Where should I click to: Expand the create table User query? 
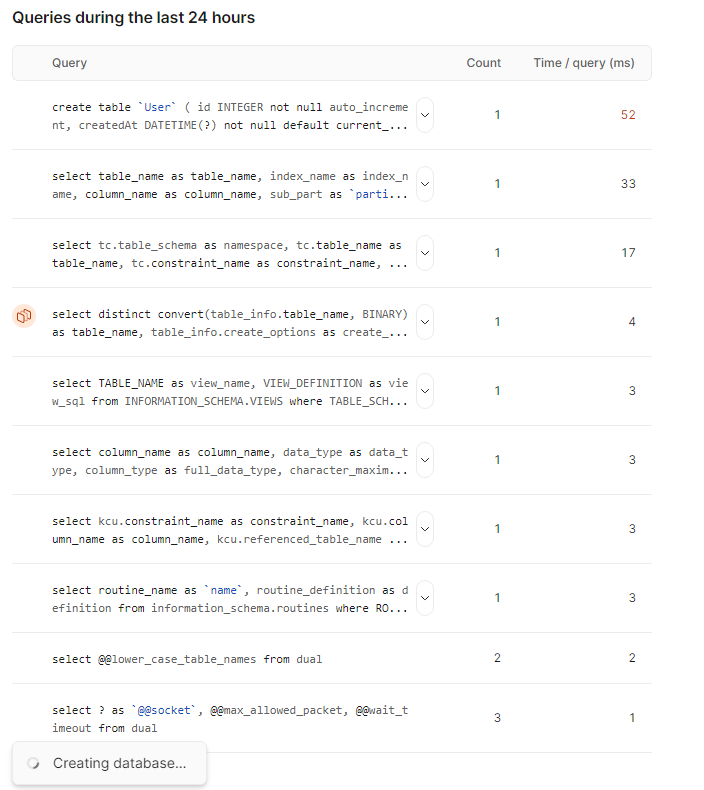pos(425,115)
